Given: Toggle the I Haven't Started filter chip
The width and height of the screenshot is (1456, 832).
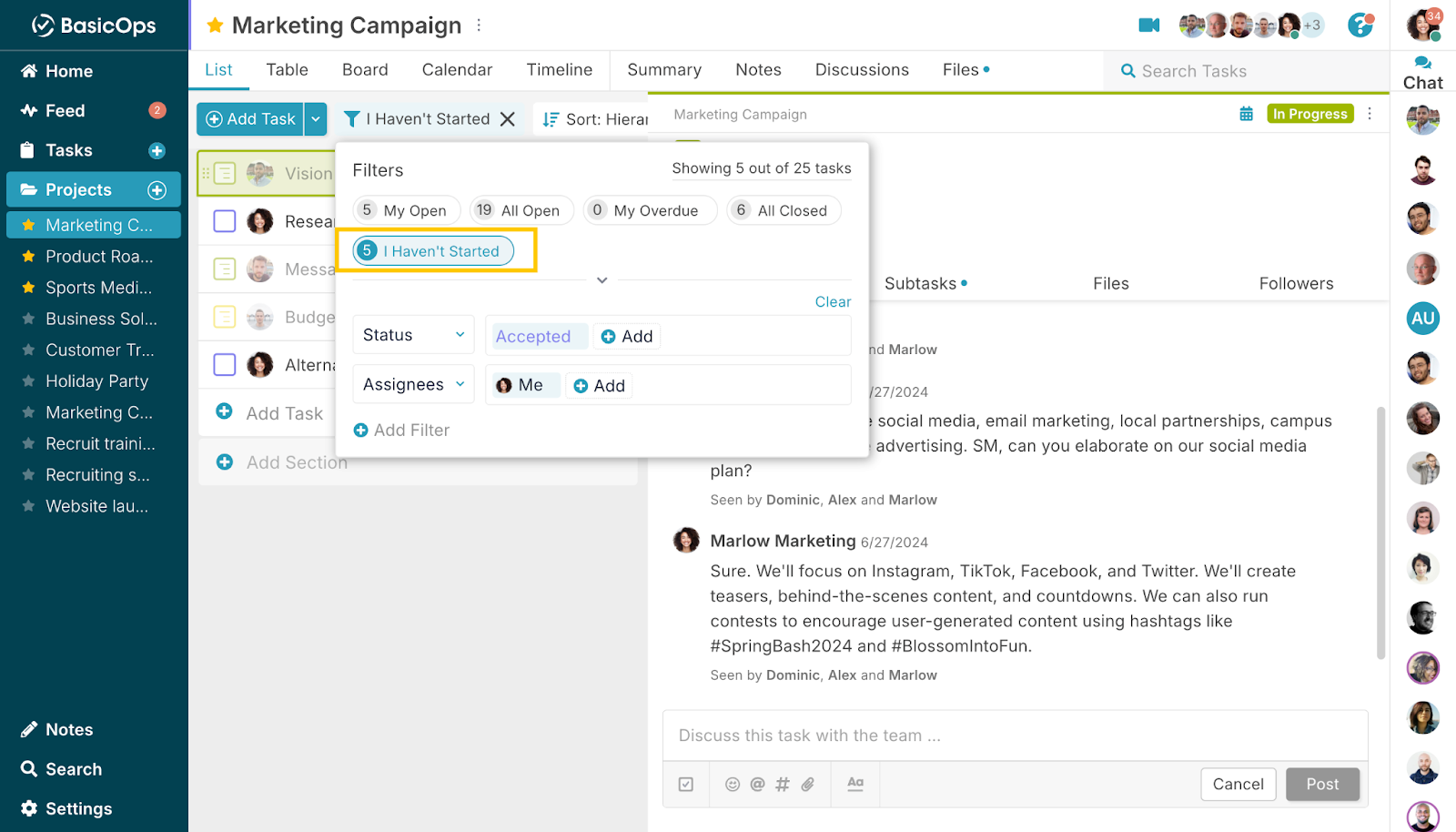Looking at the screenshot, I should click(433, 251).
